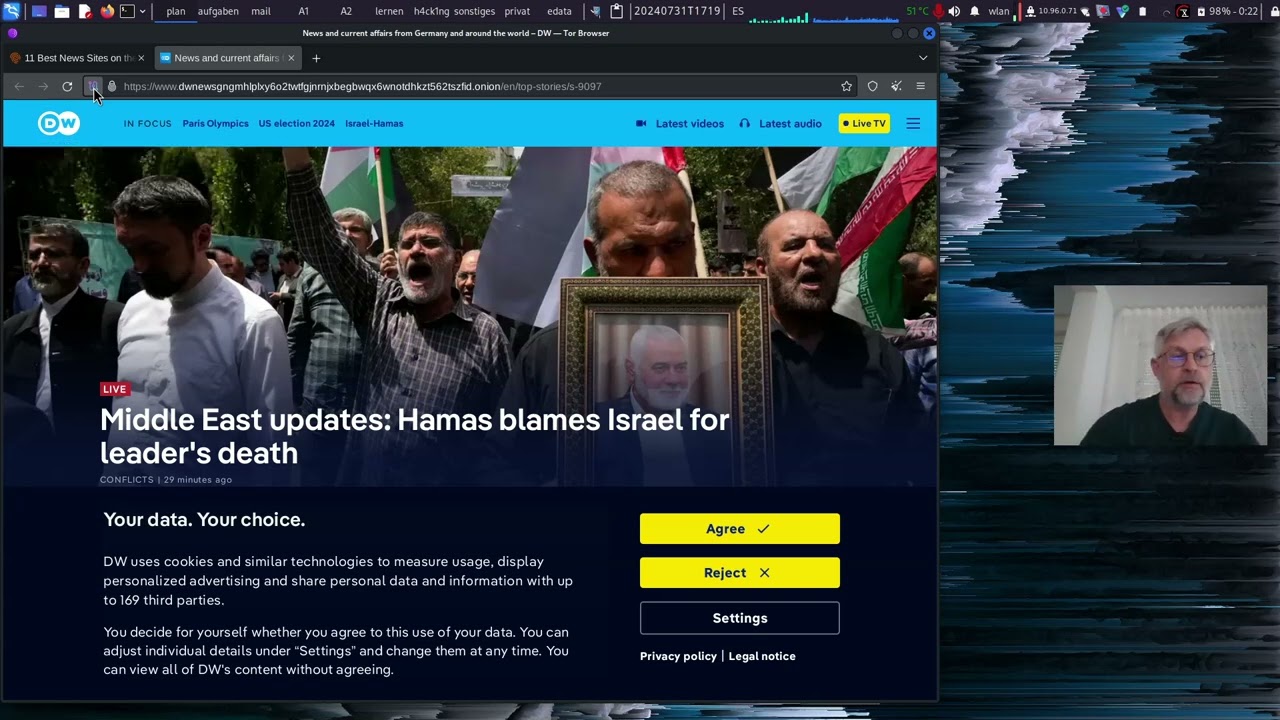Open the volume speaker control
Screen dimensions: 1280x720
pos(954,11)
